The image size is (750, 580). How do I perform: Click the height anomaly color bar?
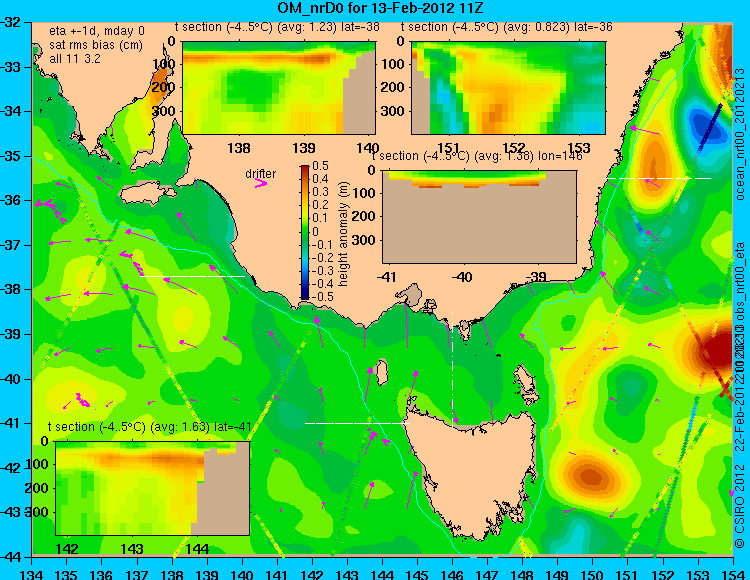tap(305, 232)
